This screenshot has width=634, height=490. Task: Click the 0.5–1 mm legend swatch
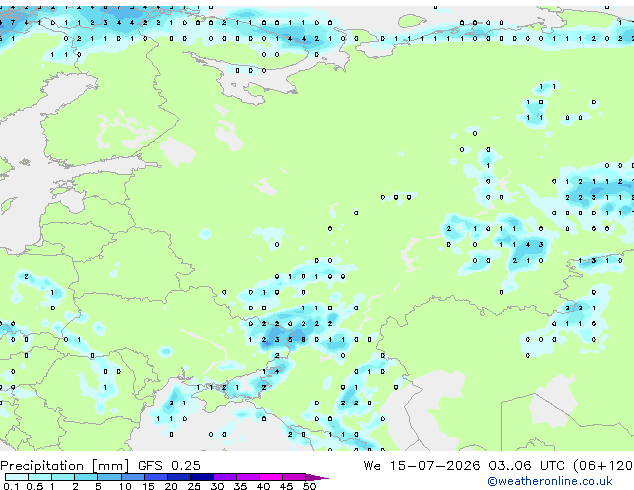pyautogui.click(x=40, y=477)
